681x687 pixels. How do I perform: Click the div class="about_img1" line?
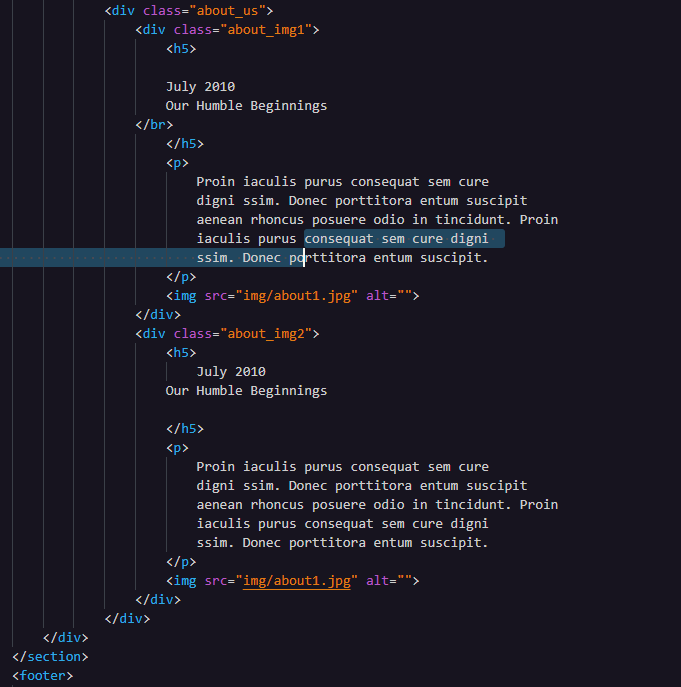point(227,30)
